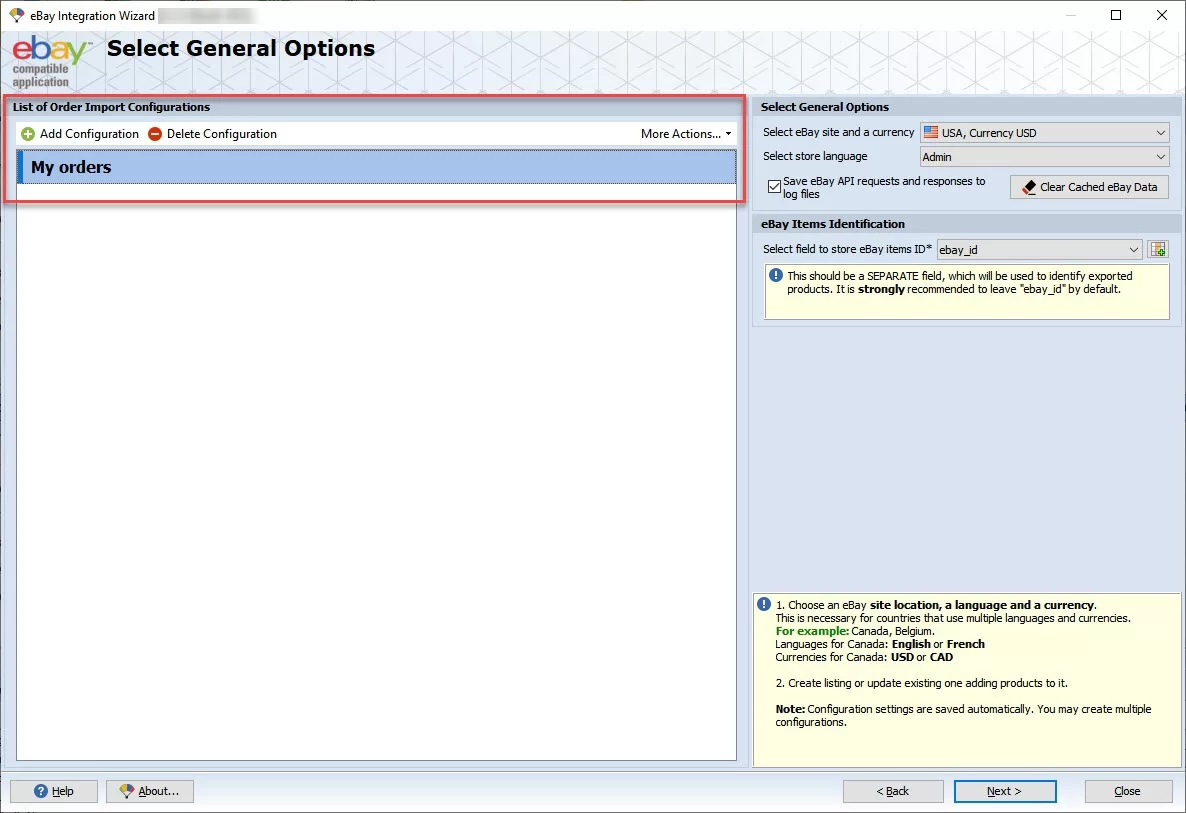Click the info icon in ebay_id note

pos(775,275)
